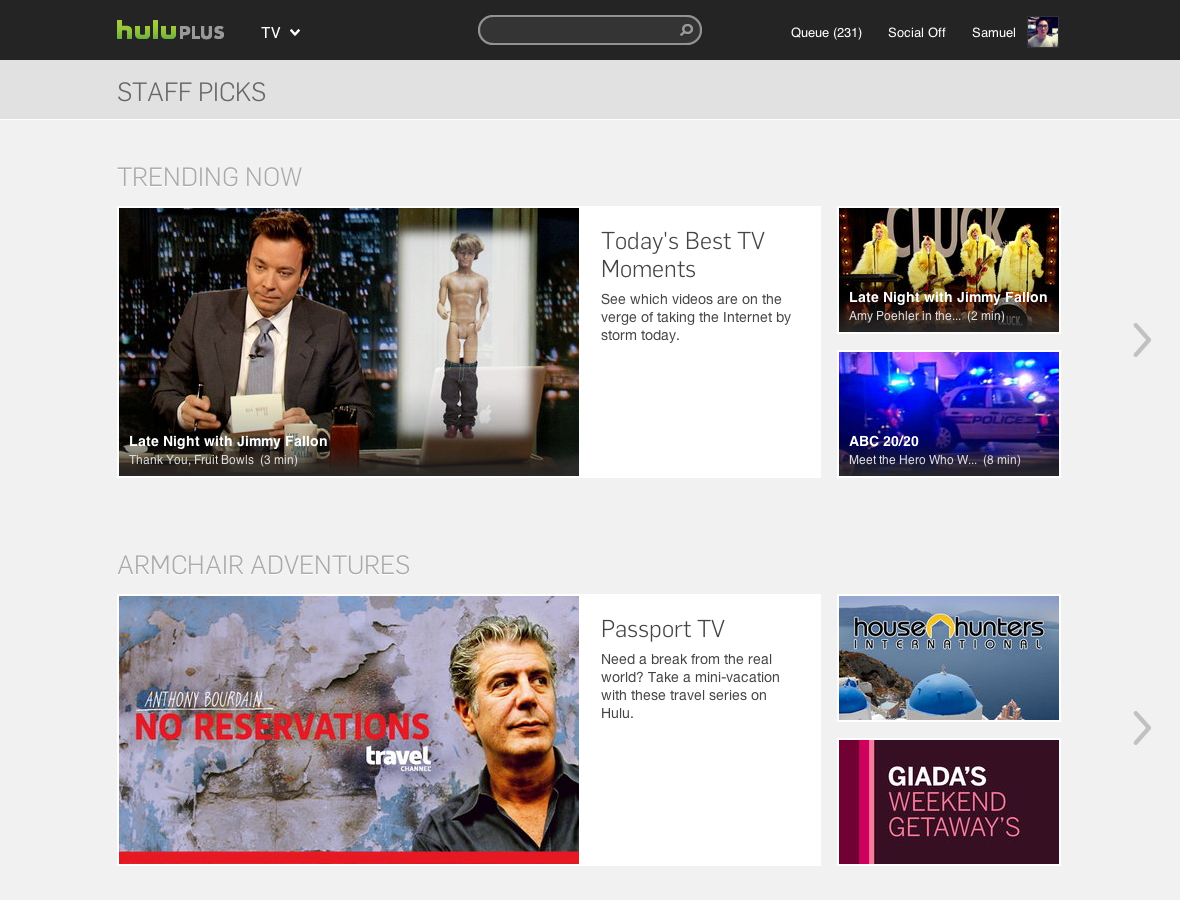Viewport: 1180px width, 900px height.
Task: Advance the Armchair Adventures carousel
Action: tap(1142, 728)
